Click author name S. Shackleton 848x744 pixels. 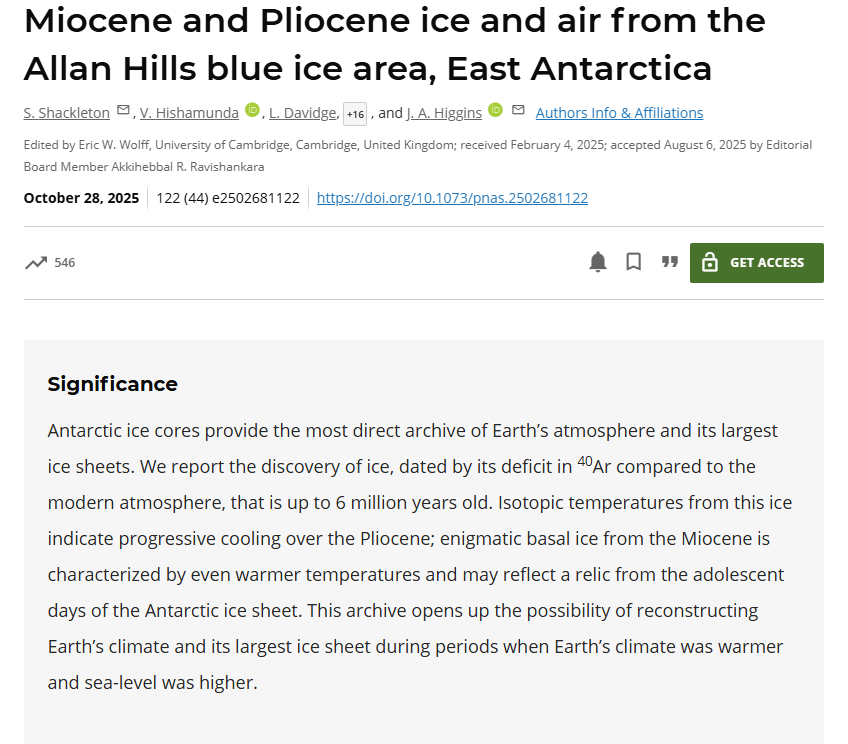tap(67, 113)
